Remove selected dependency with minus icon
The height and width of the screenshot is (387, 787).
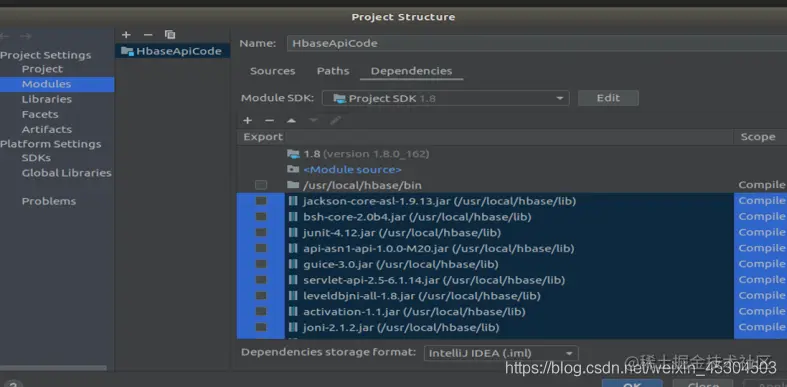pyautogui.click(x=270, y=120)
